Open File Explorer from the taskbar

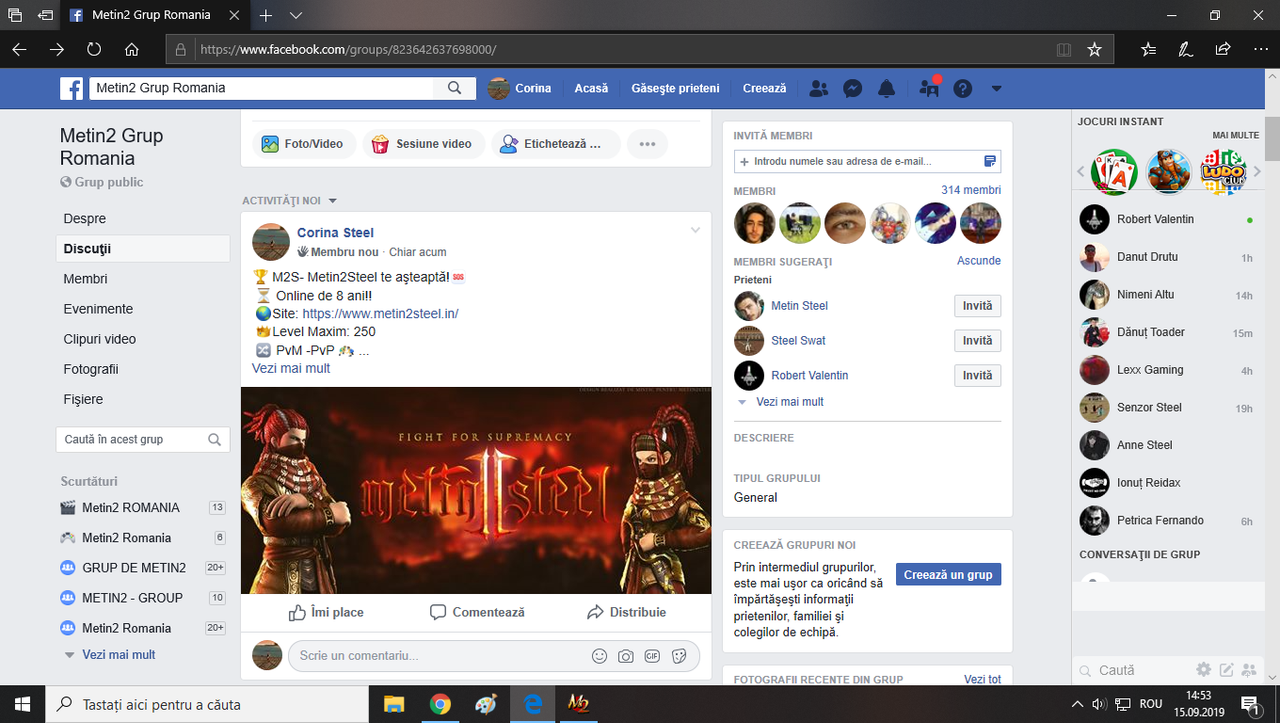coord(394,704)
